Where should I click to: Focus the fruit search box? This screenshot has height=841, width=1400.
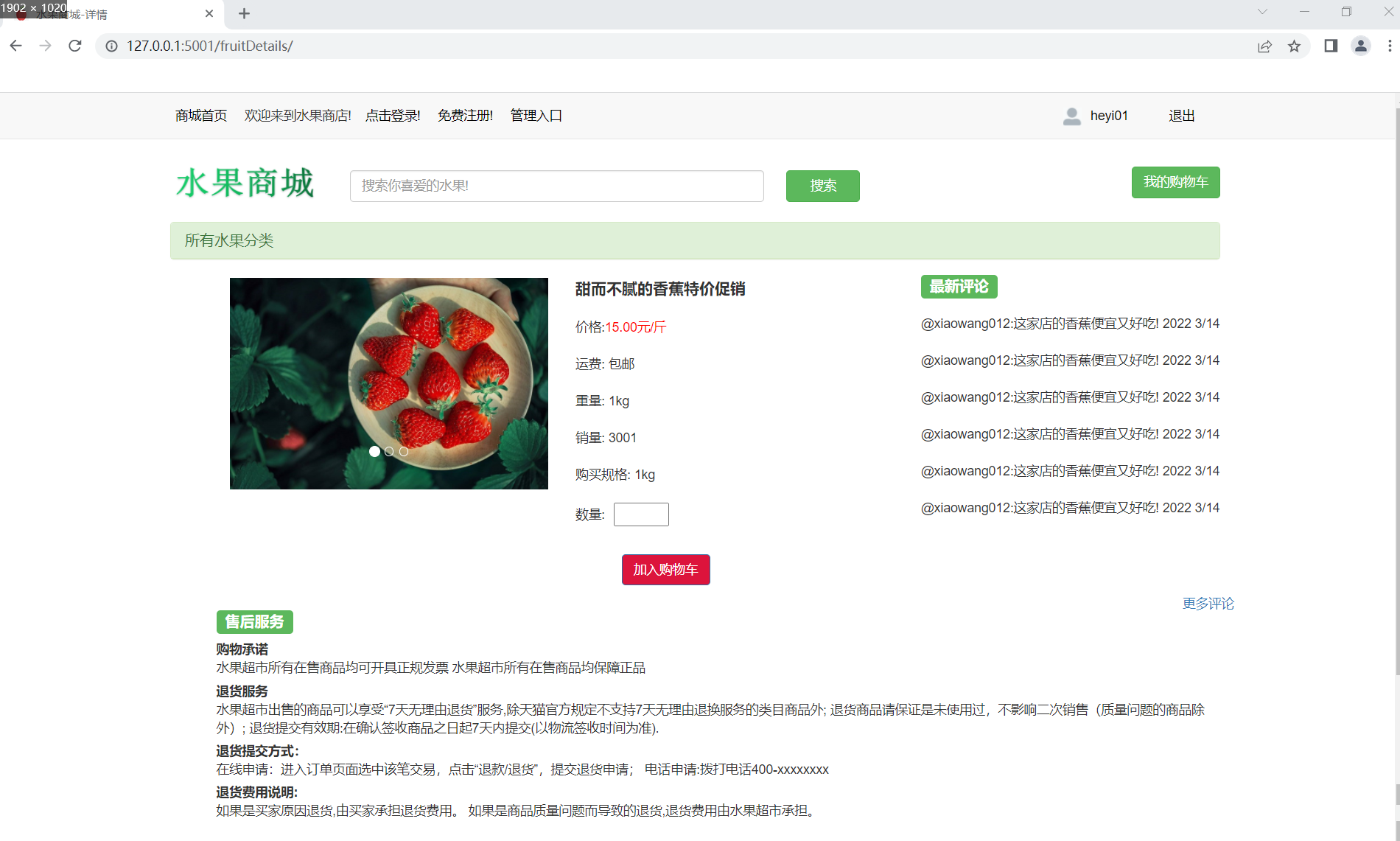pyautogui.click(x=557, y=186)
